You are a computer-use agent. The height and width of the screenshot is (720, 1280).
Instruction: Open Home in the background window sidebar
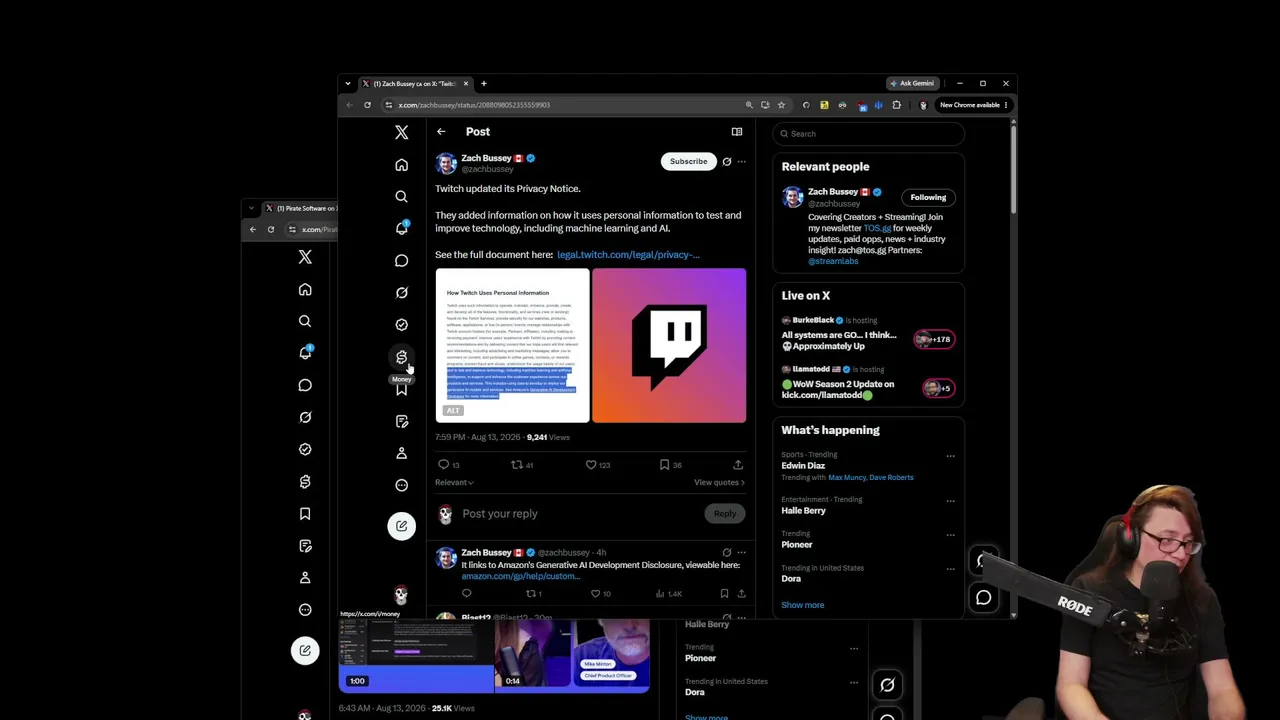tap(305, 290)
